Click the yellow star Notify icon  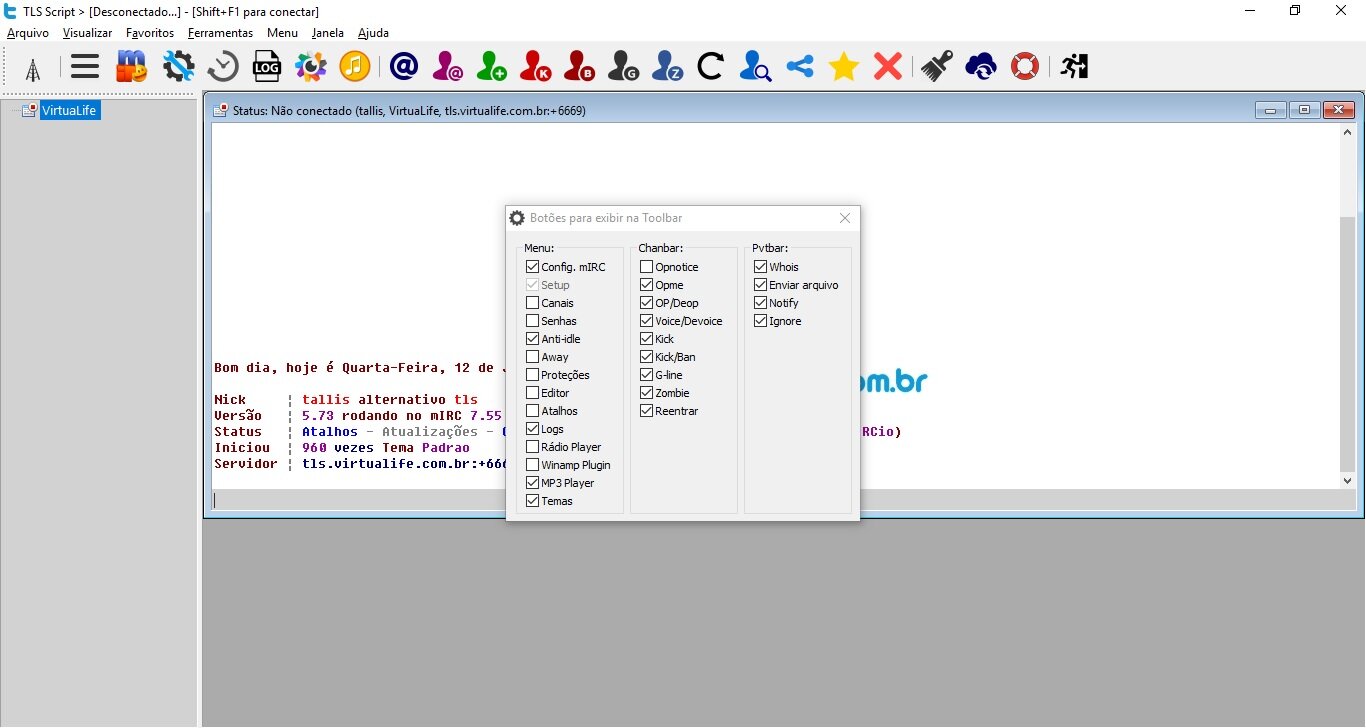coord(843,67)
